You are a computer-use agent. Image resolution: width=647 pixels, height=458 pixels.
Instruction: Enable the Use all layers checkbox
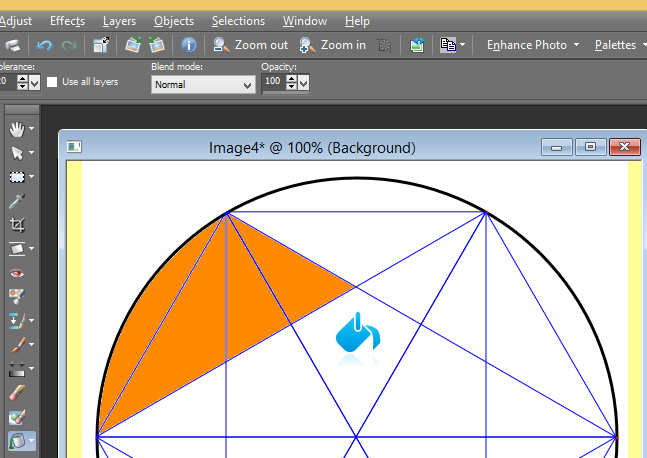click(x=52, y=82)
